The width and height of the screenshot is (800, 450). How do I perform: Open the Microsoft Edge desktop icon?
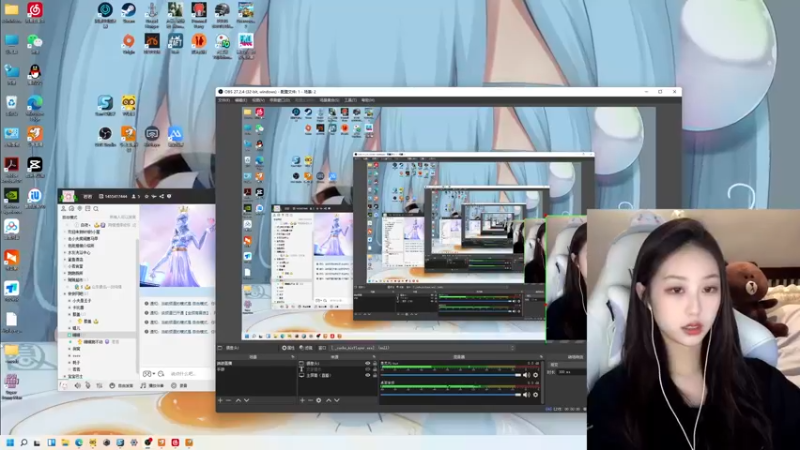pyautogui.click(x=35, y=104)
